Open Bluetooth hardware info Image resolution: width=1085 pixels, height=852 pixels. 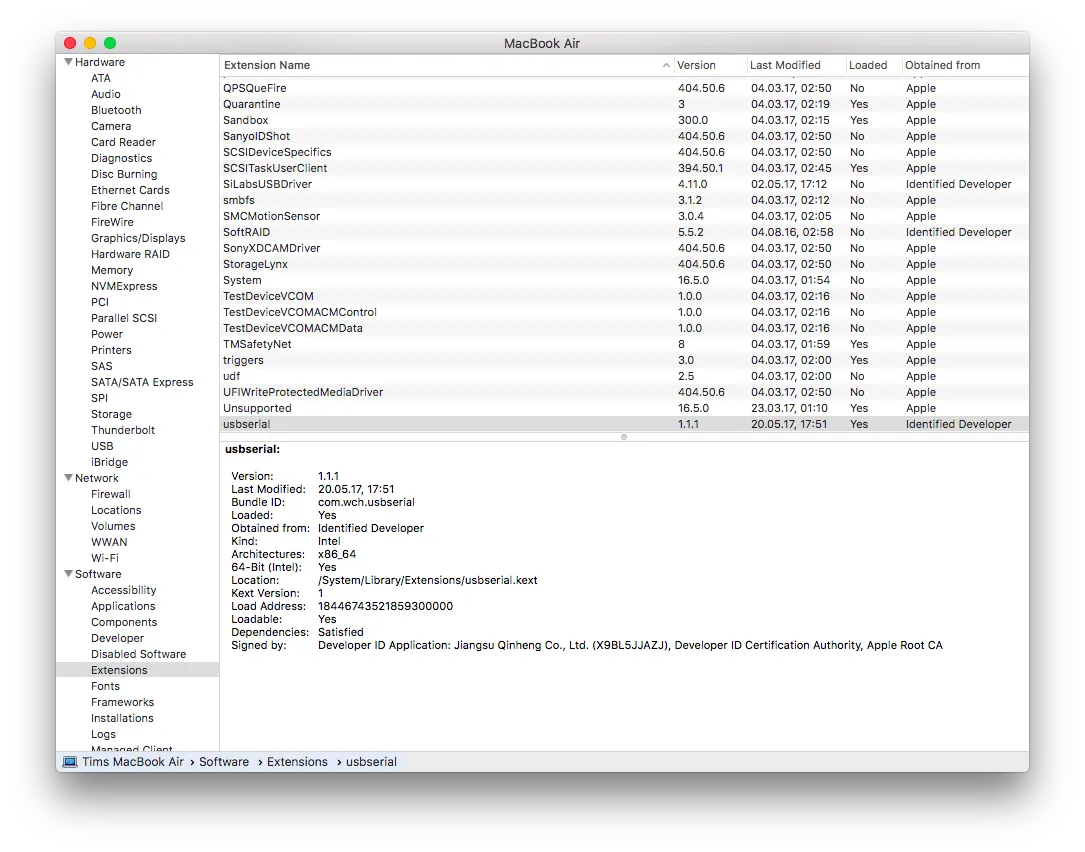116,110
